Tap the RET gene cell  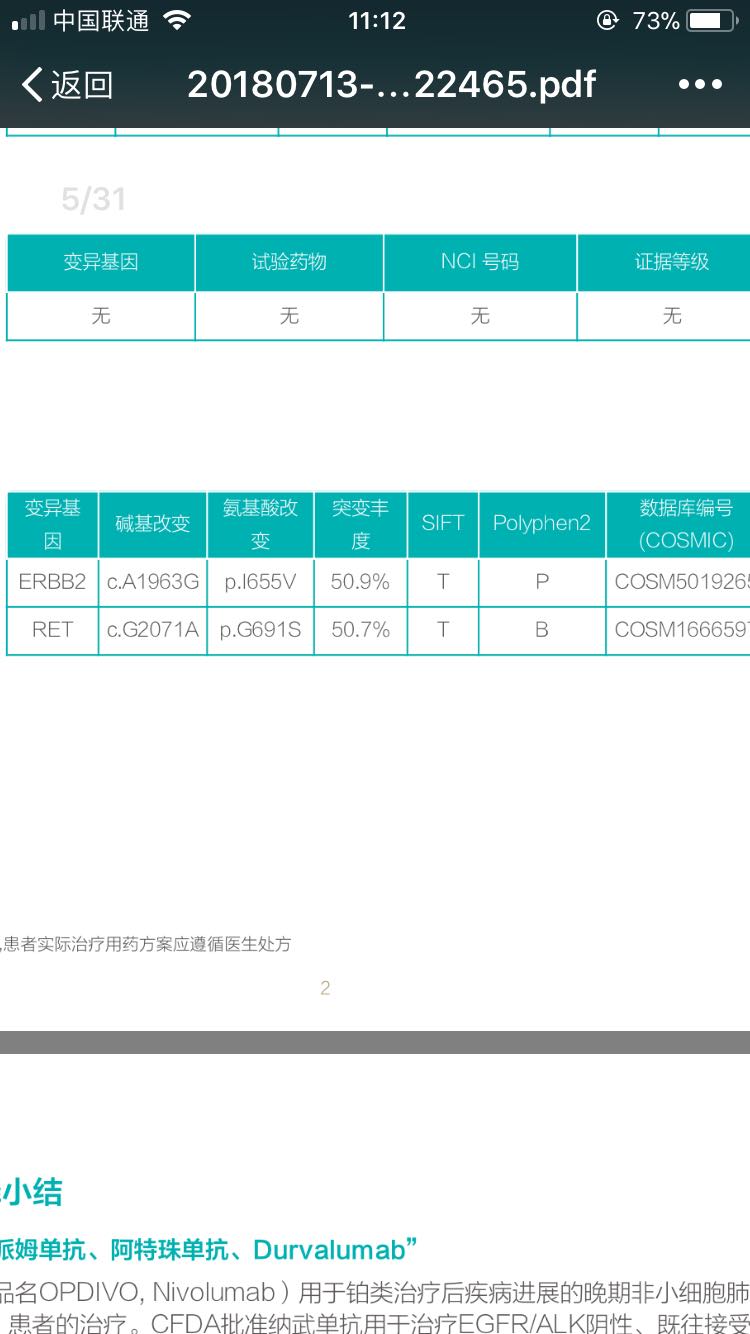pyautogui.click(x=52, y=630)
